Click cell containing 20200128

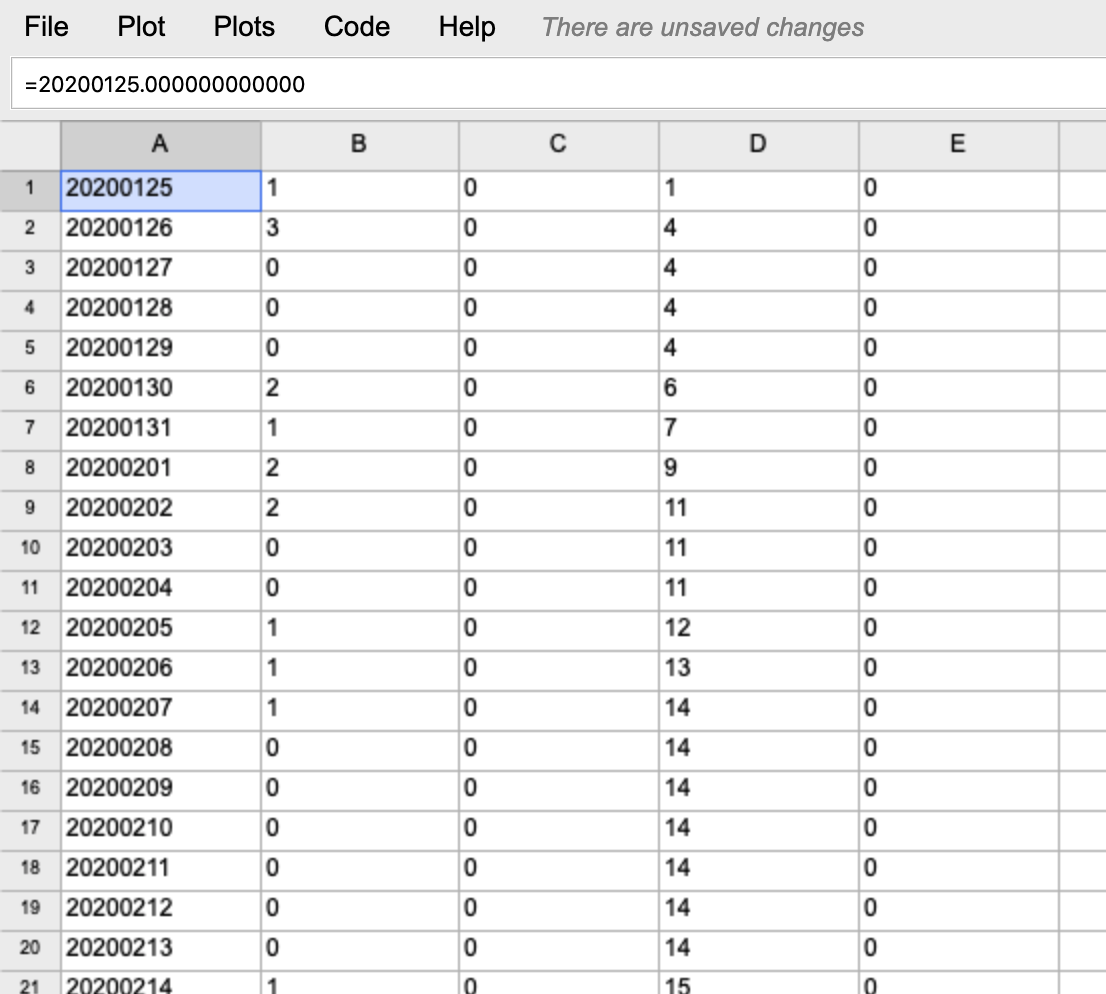coord(161,310)
